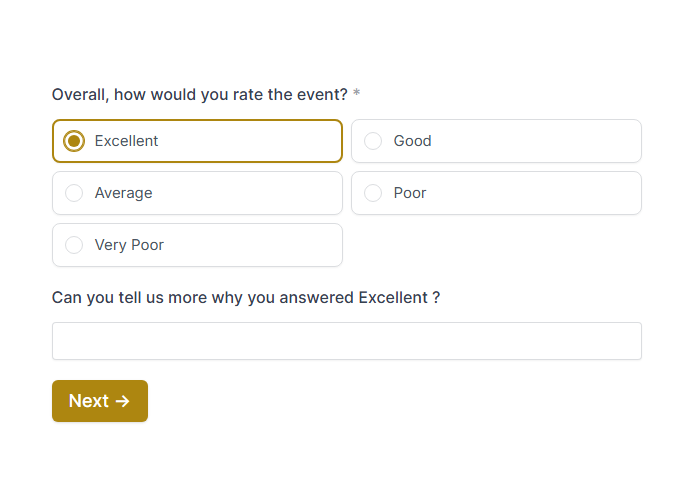Mark the Very Poor radio button circle
The width and height of the screenshot is (690, 498).
tap(74, 245)
